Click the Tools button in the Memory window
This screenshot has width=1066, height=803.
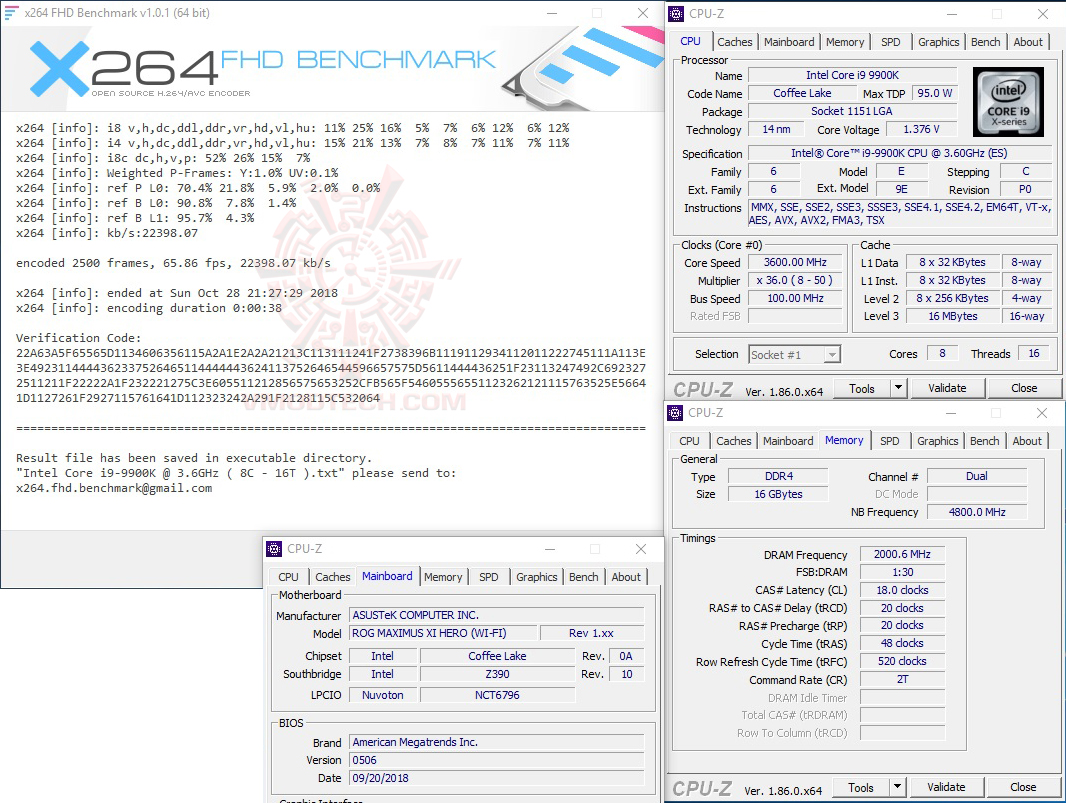pos(861,787)
